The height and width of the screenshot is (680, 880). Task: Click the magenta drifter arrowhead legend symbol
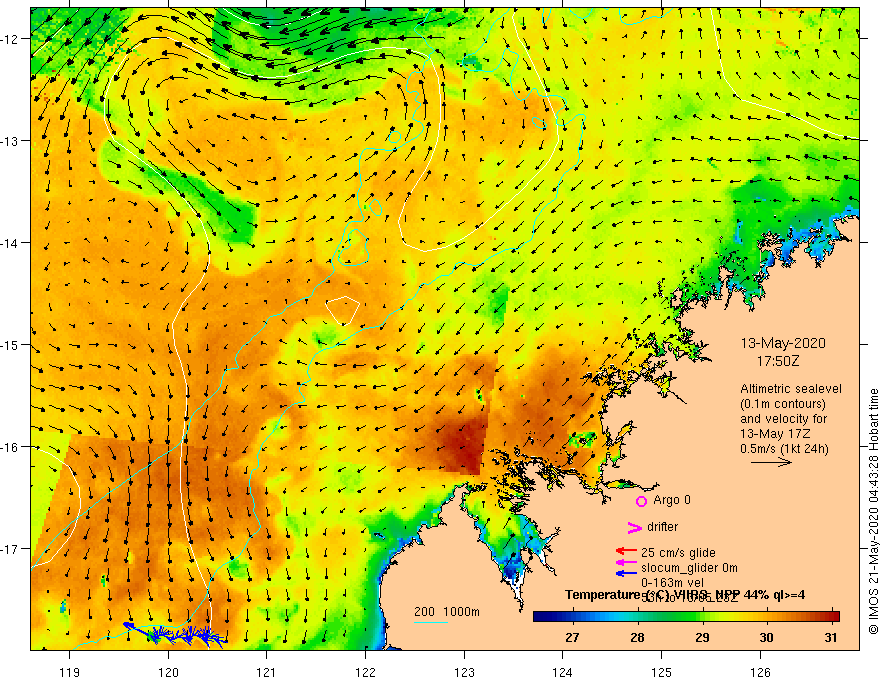[x=634, y=527]
